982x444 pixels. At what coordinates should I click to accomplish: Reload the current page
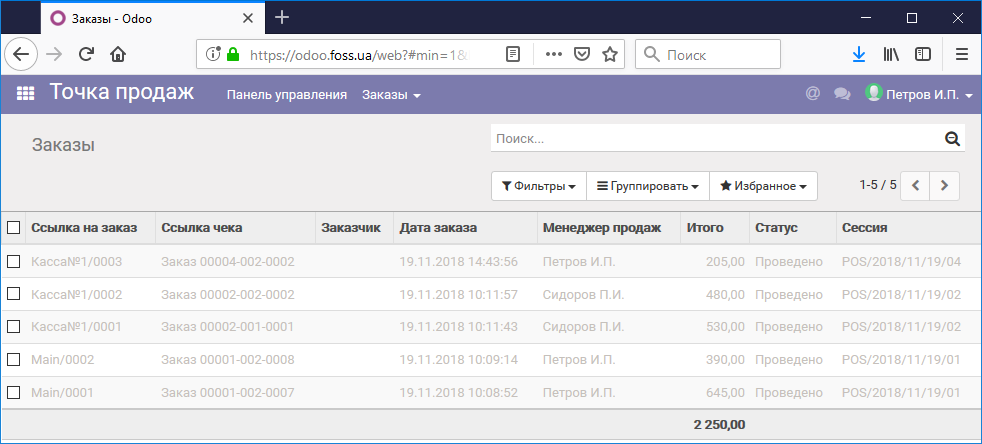click(x=86, y=54)
